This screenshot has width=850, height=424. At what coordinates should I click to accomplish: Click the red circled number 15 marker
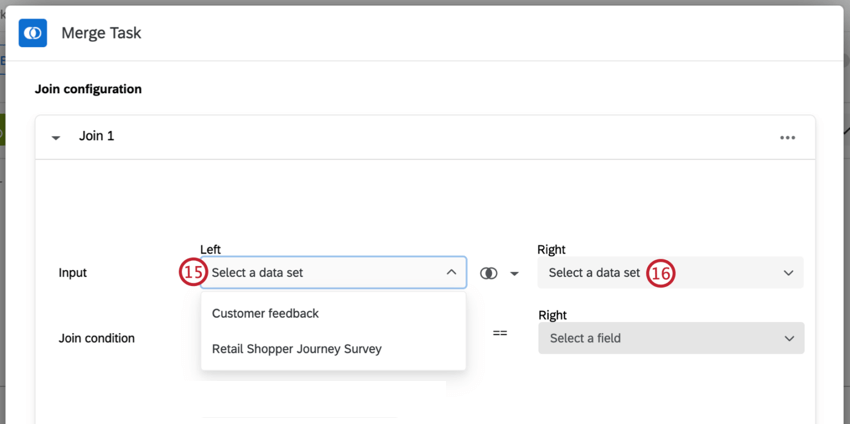[x=192, y=272]
